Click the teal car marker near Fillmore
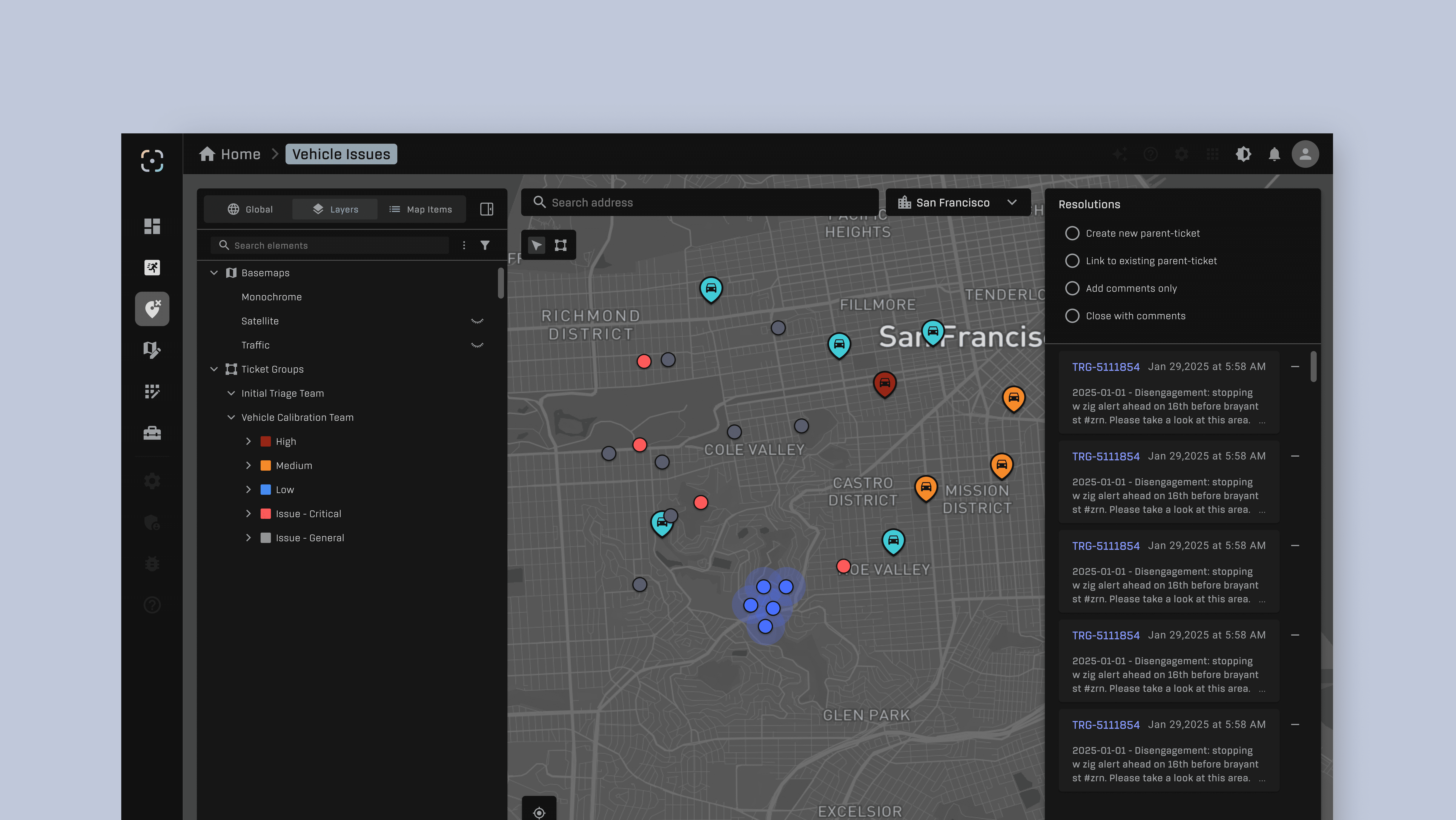The width and height of the screenshot is (1456, 820). 839,345
